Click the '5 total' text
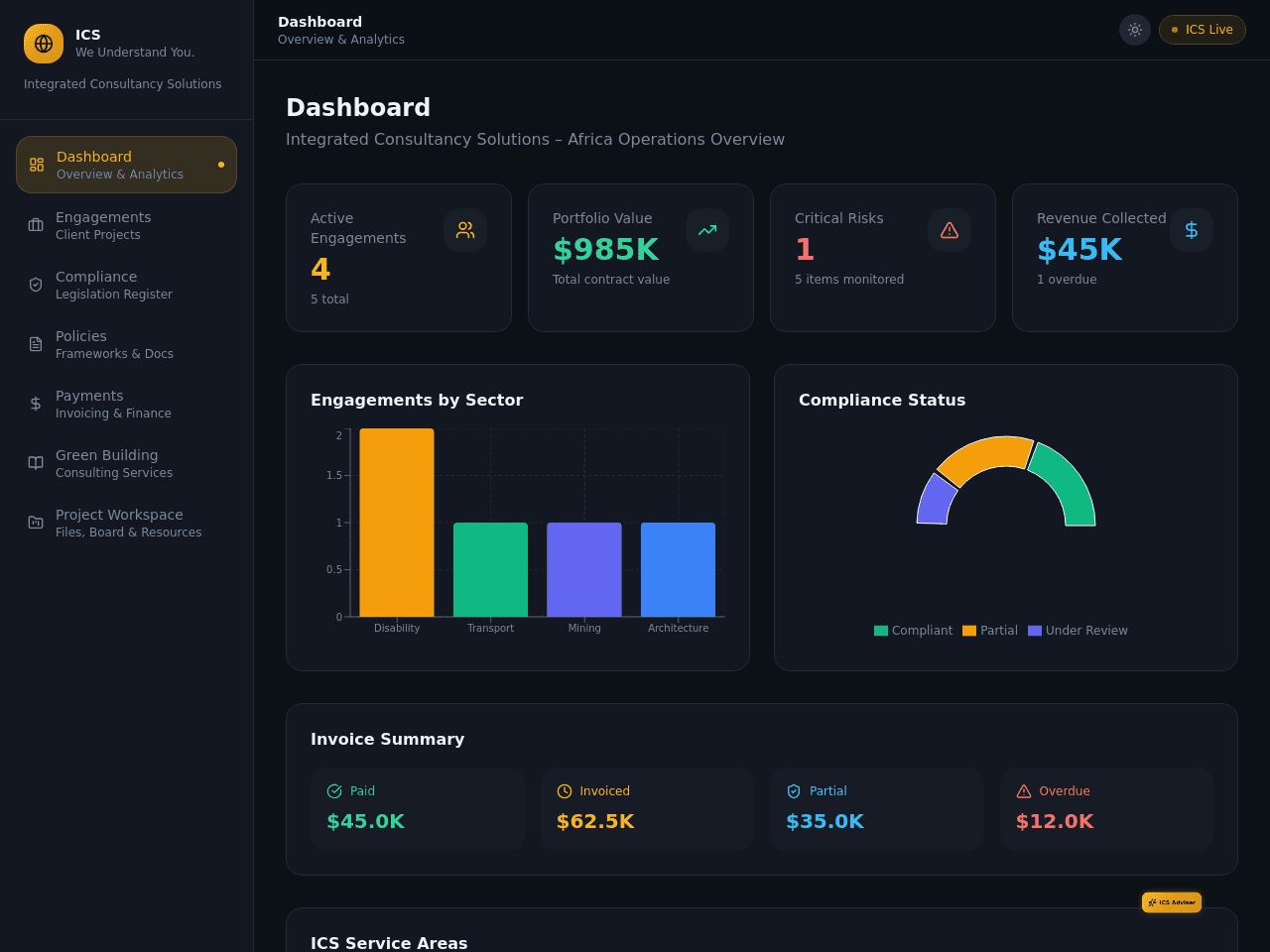The height and width of the screenshot is (952, 1270). point(329,299)
